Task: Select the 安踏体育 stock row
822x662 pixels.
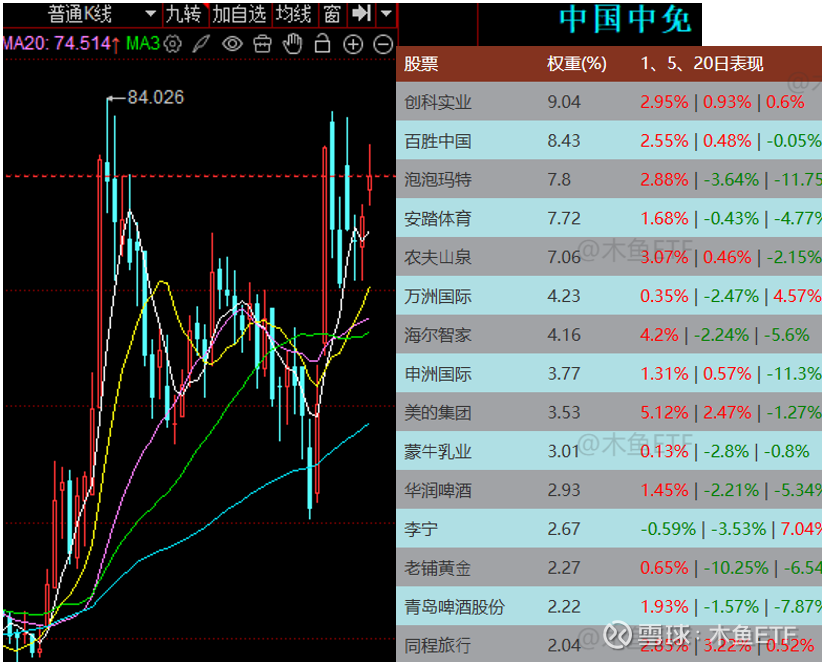Action: pyautogui.click(x=609, y=218)
